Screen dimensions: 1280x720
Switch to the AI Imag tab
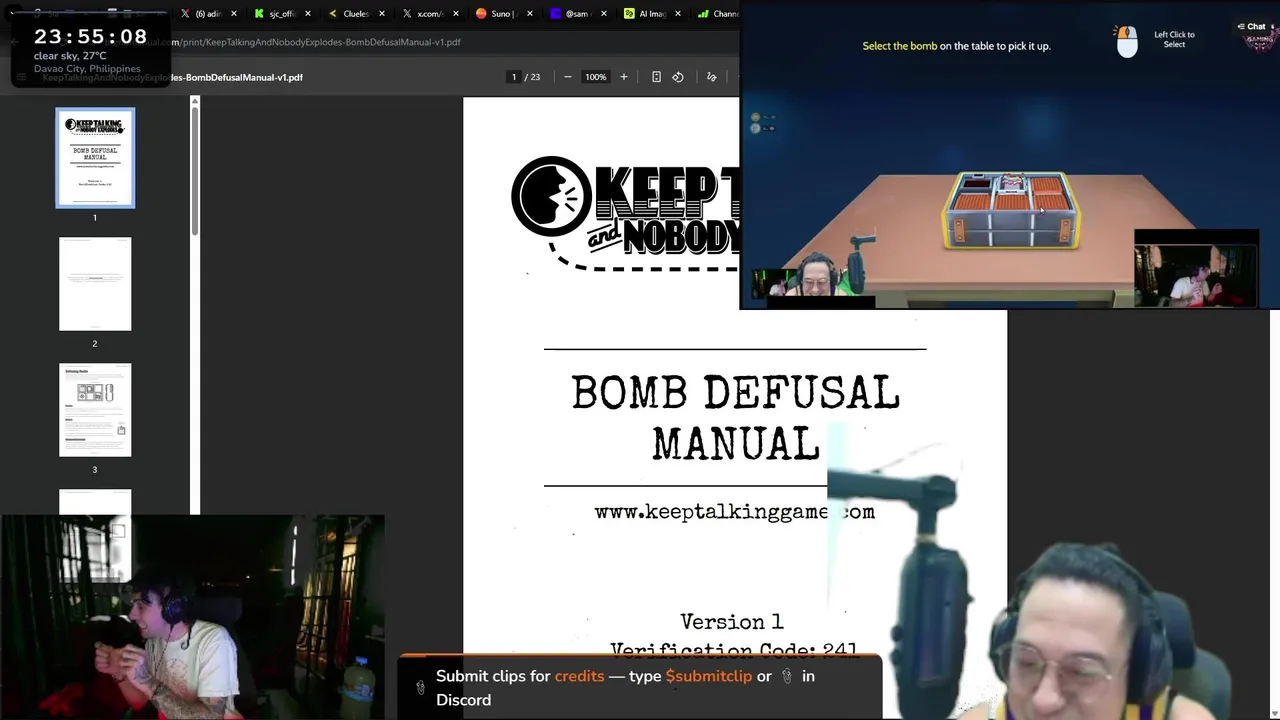pos(646,14)
